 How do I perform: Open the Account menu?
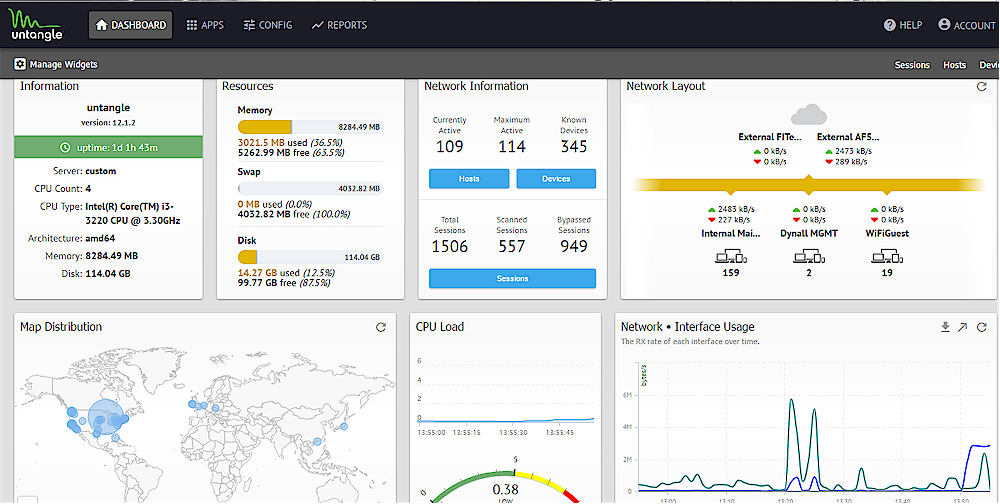pyautogui.click(x=966, y=26)
